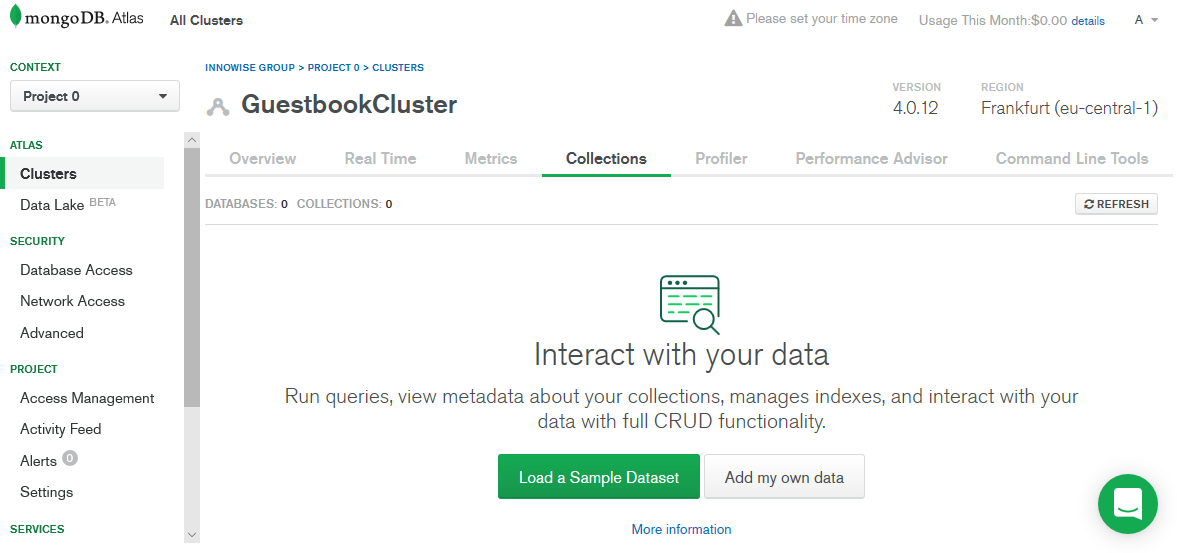Click the GuestbookCluster cluster icon

tap(218, 106)
